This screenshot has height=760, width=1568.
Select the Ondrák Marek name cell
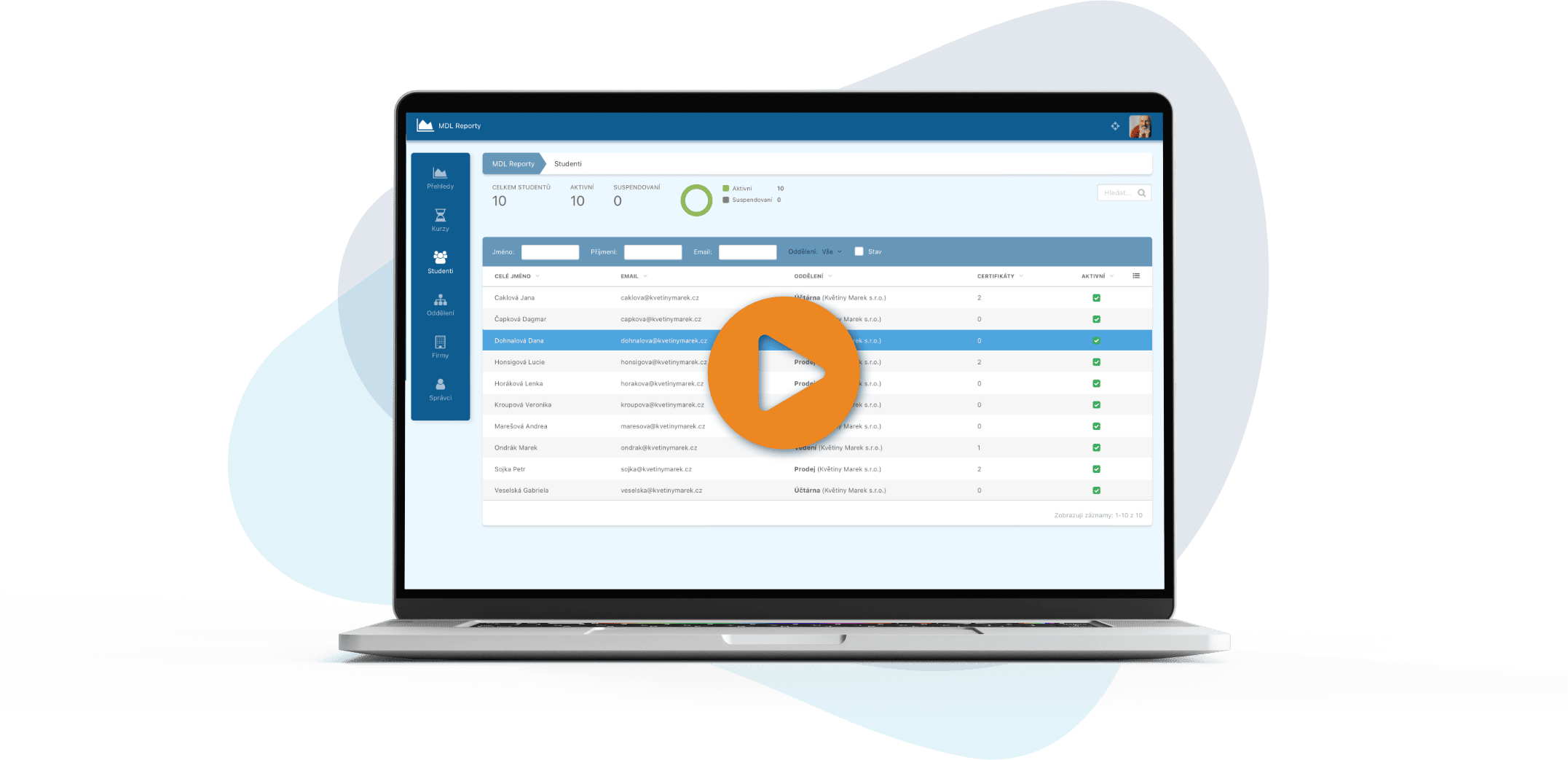(x=516, y=447)
